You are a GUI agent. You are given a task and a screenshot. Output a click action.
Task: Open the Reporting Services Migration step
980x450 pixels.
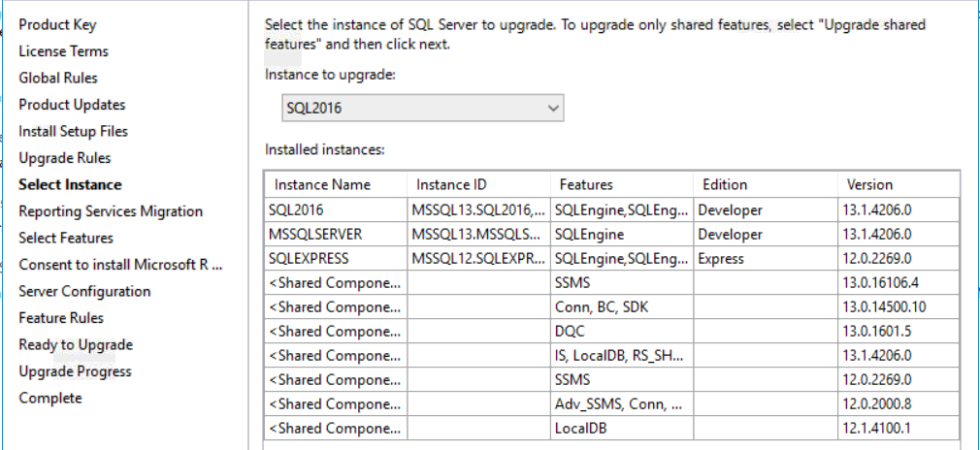pos(110,211)
